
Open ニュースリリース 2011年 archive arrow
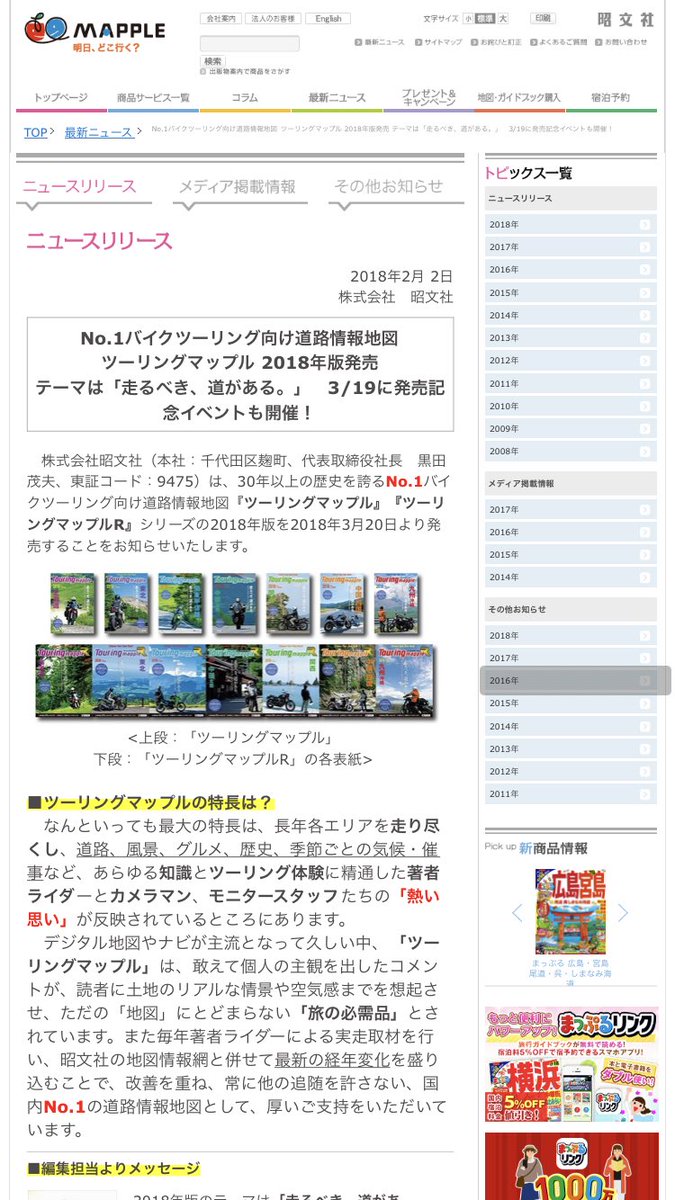click(x=644, y=384)
